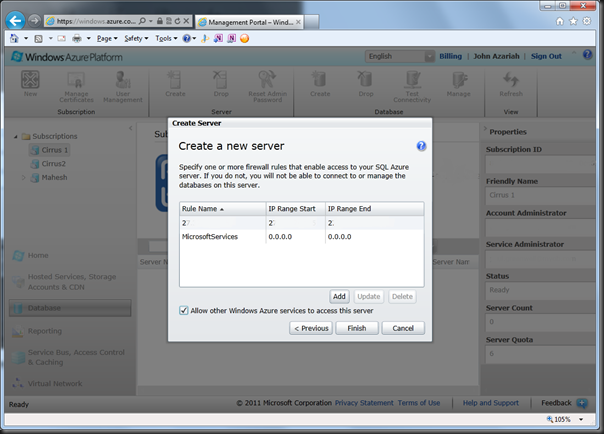
Task: Select the Cirrus 1 subscription
Action: pos(50,150)
